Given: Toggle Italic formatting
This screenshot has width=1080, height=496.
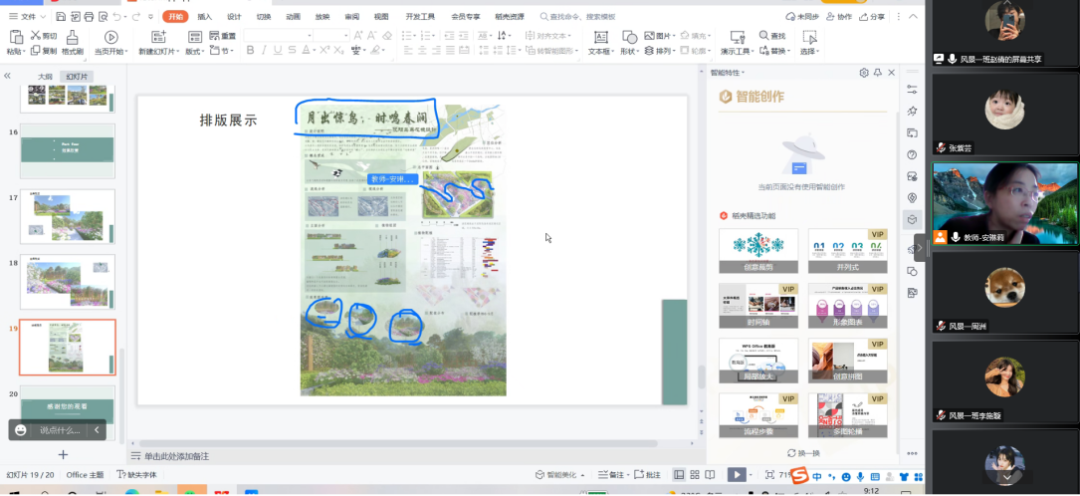Looking at the screenshot, I should click(x=264, y=50).
